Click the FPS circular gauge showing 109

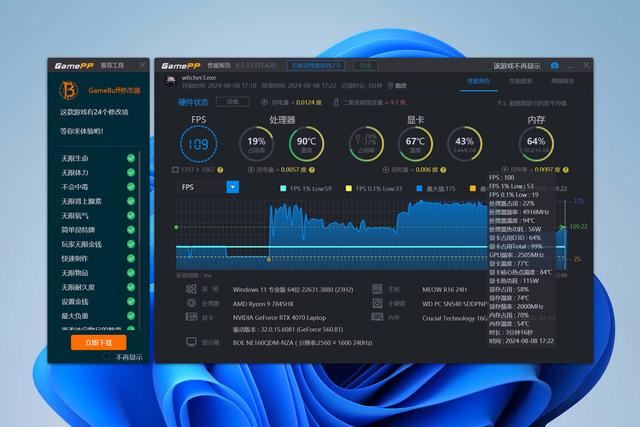point(199,144)
